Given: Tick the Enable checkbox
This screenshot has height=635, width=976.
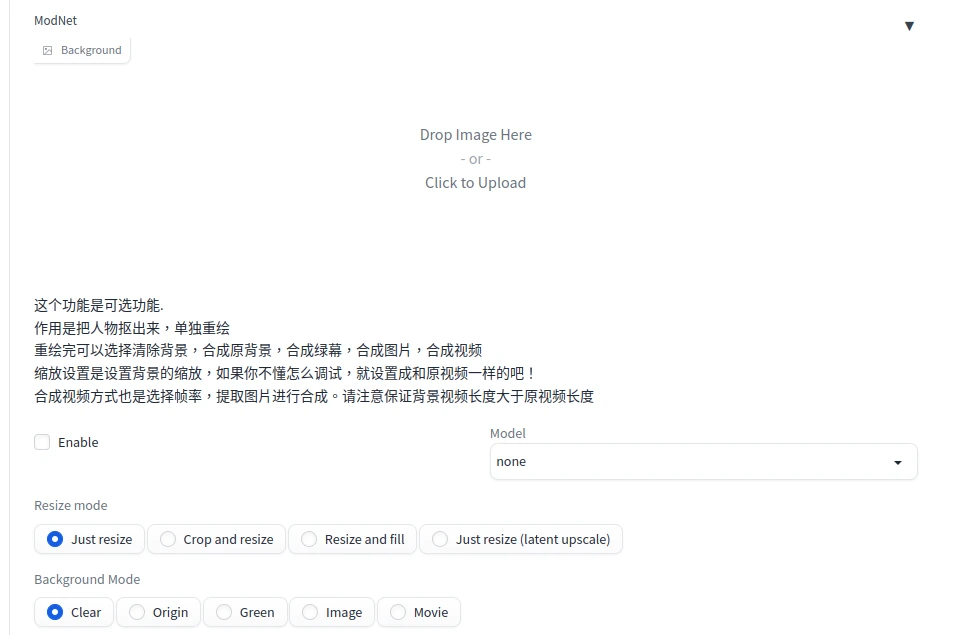Looking at the screenshot, I should coord(42,442).
